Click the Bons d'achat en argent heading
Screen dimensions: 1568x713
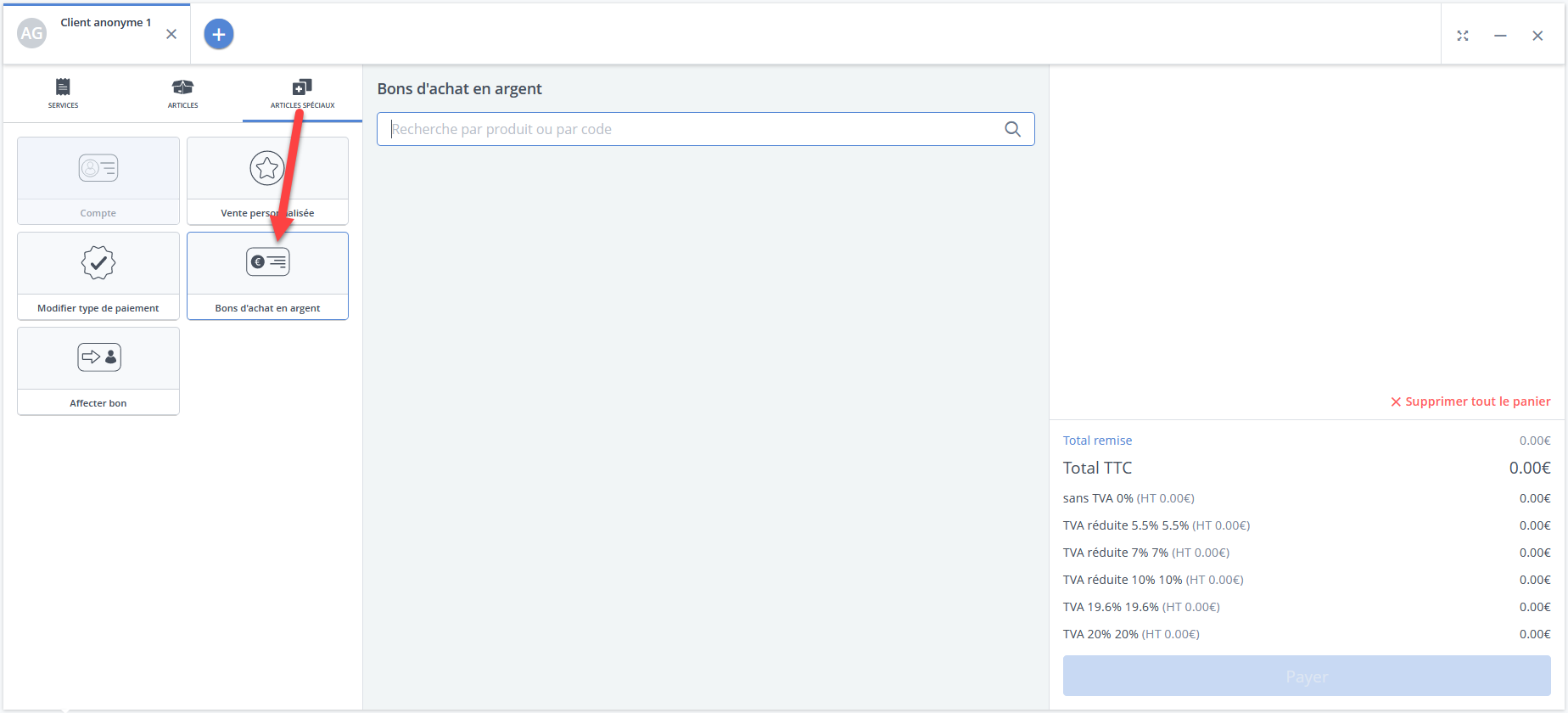tap(459, 89)
